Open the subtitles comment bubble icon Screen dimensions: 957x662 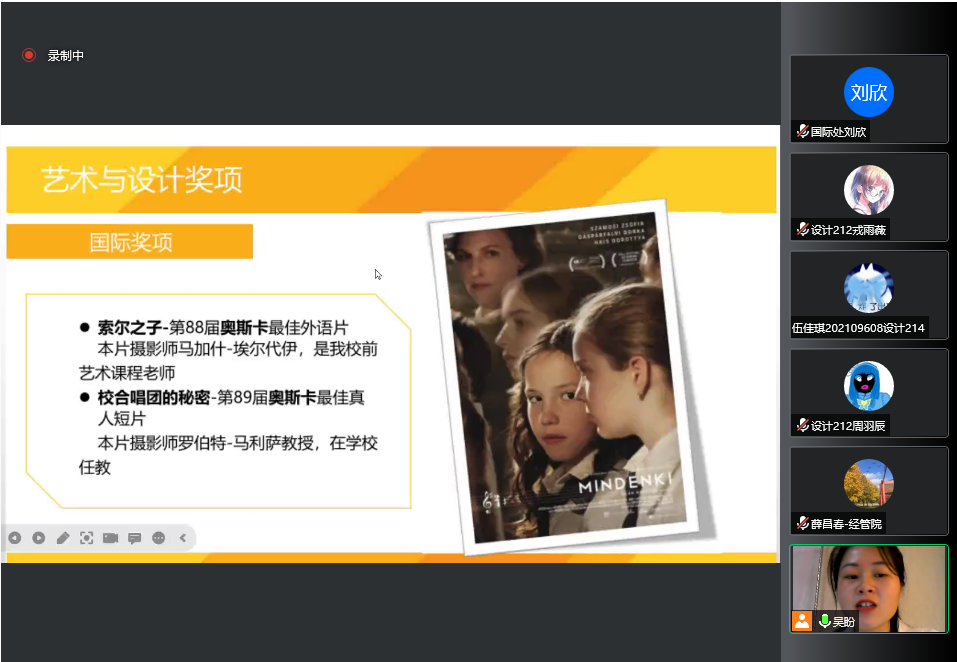coord(134,538)
